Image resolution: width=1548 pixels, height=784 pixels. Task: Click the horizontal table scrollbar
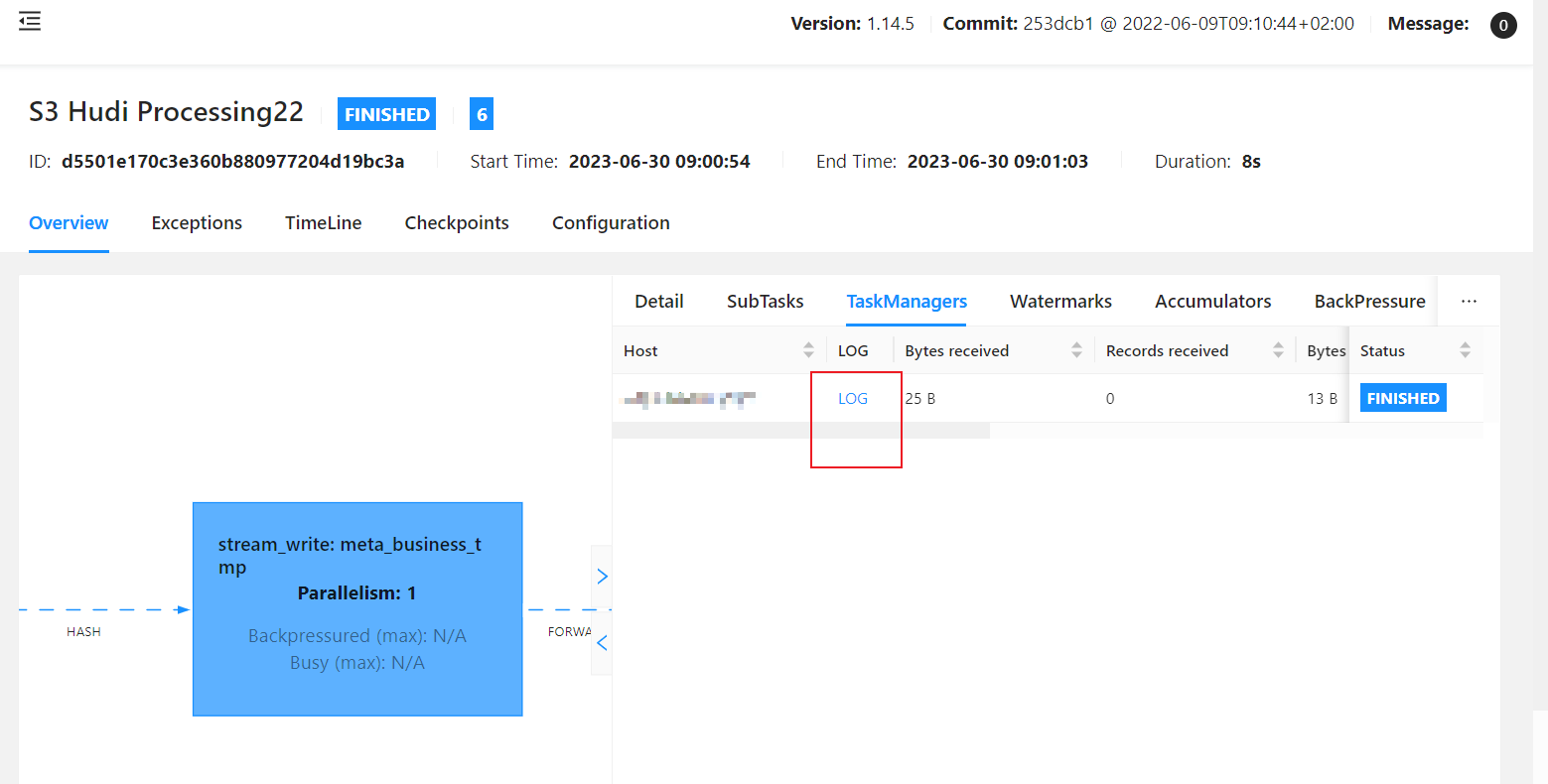(x=801, y=431)
